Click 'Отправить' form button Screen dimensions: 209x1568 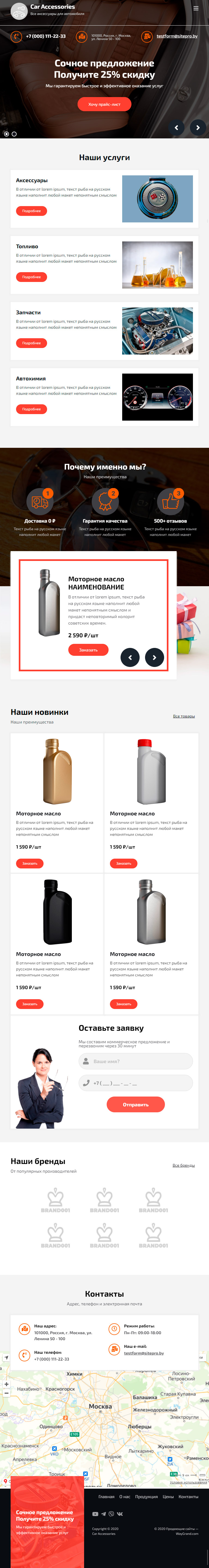135,1104
